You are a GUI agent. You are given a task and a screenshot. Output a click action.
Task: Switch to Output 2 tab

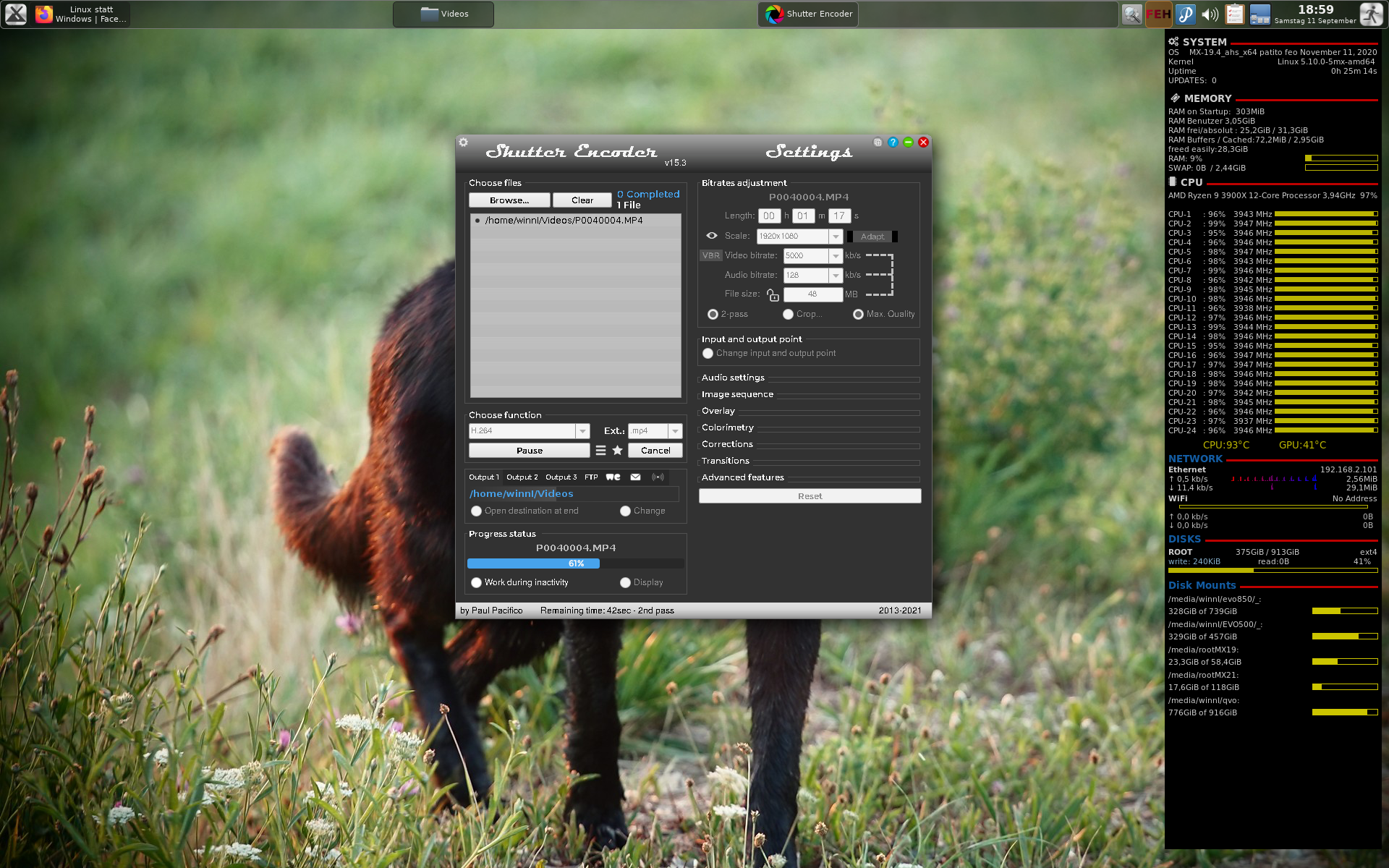point(522,477)
